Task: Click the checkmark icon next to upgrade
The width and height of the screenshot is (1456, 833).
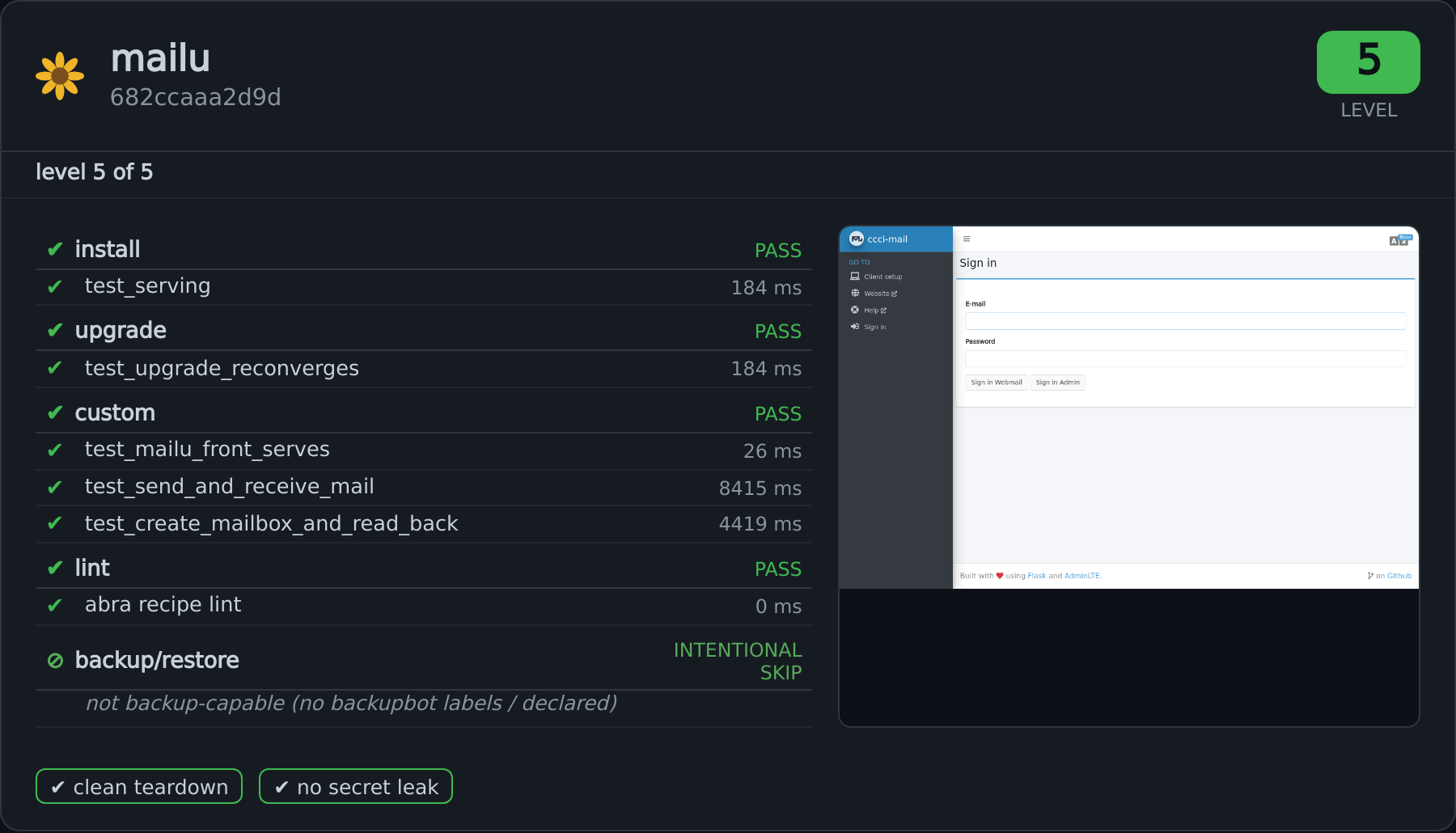Action: click(x=55, y=330)
